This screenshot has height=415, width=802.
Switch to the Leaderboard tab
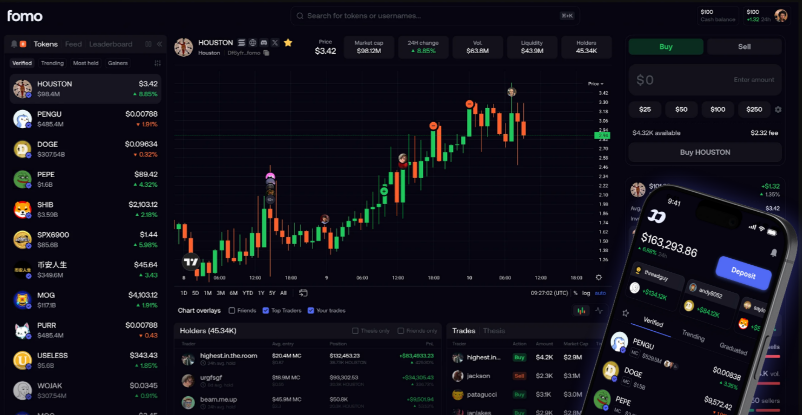click(x=110, y=44)
